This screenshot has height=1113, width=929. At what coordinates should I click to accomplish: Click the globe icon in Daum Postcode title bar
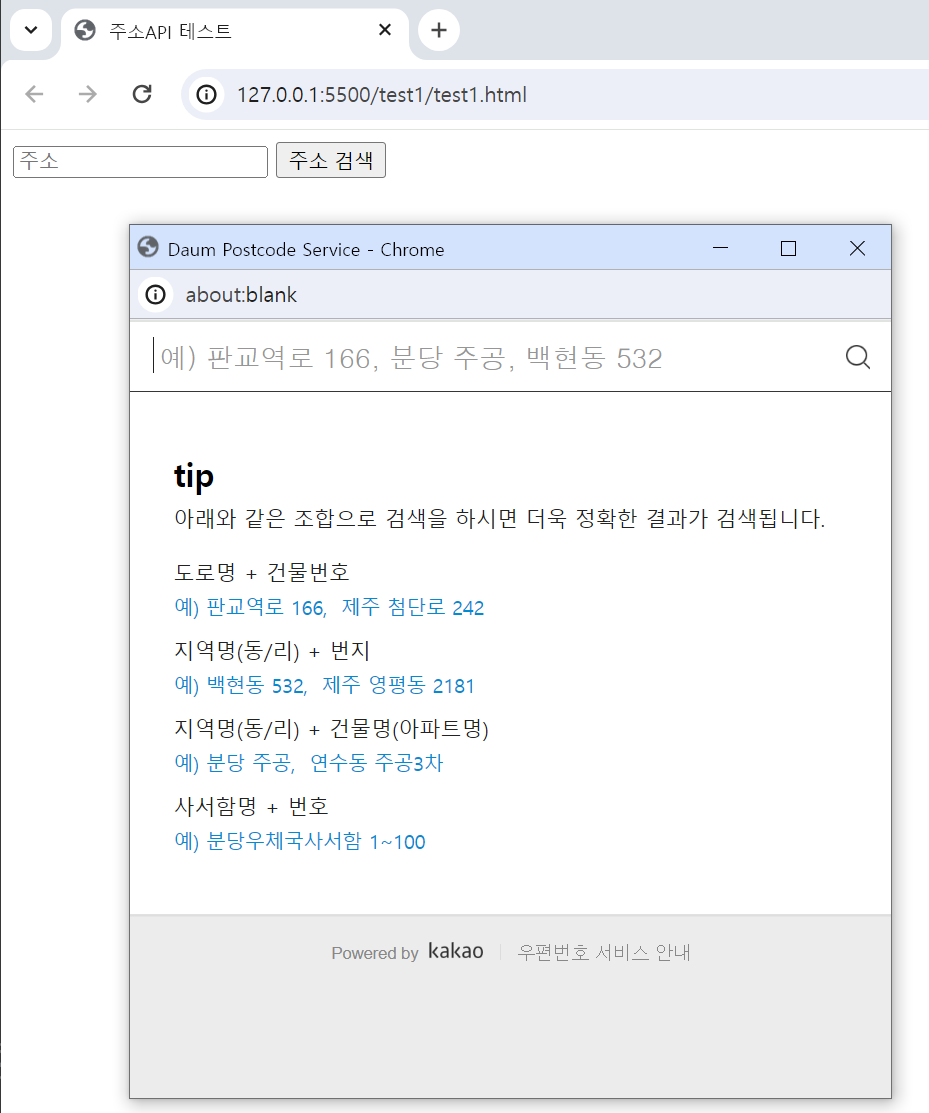point(148,247)
